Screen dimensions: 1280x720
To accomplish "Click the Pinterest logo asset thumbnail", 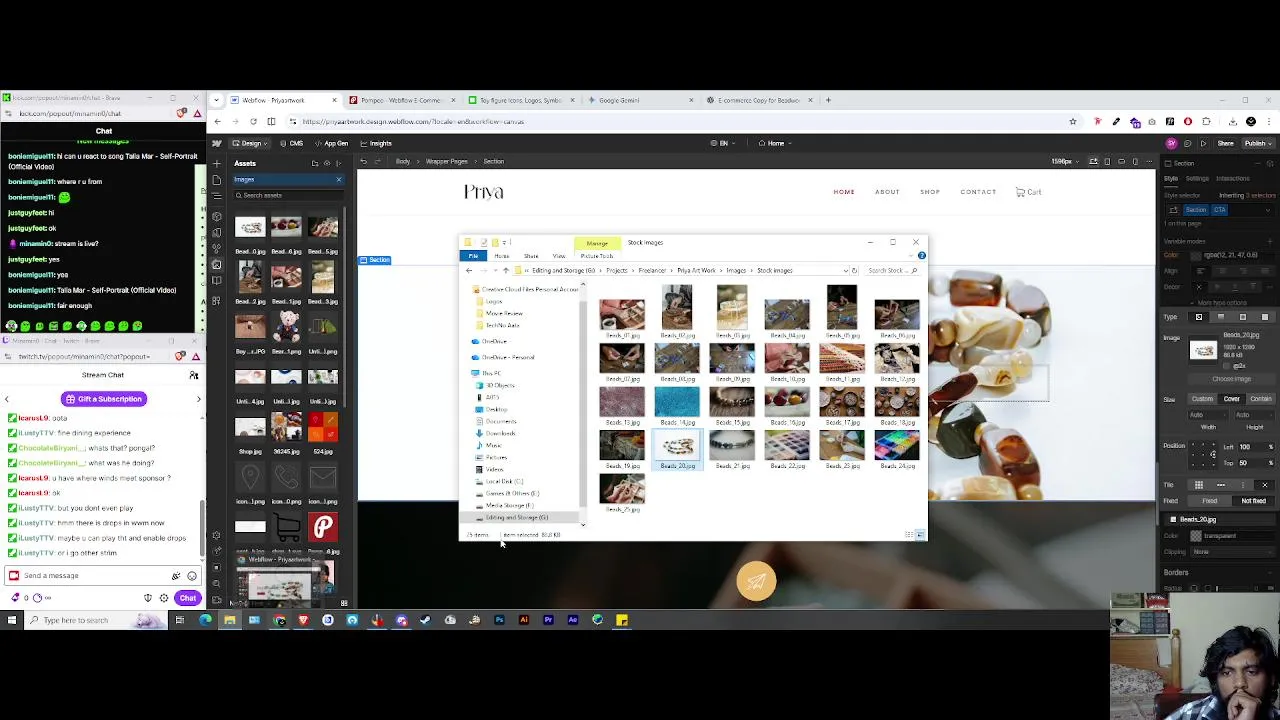I will coord(323,527).
